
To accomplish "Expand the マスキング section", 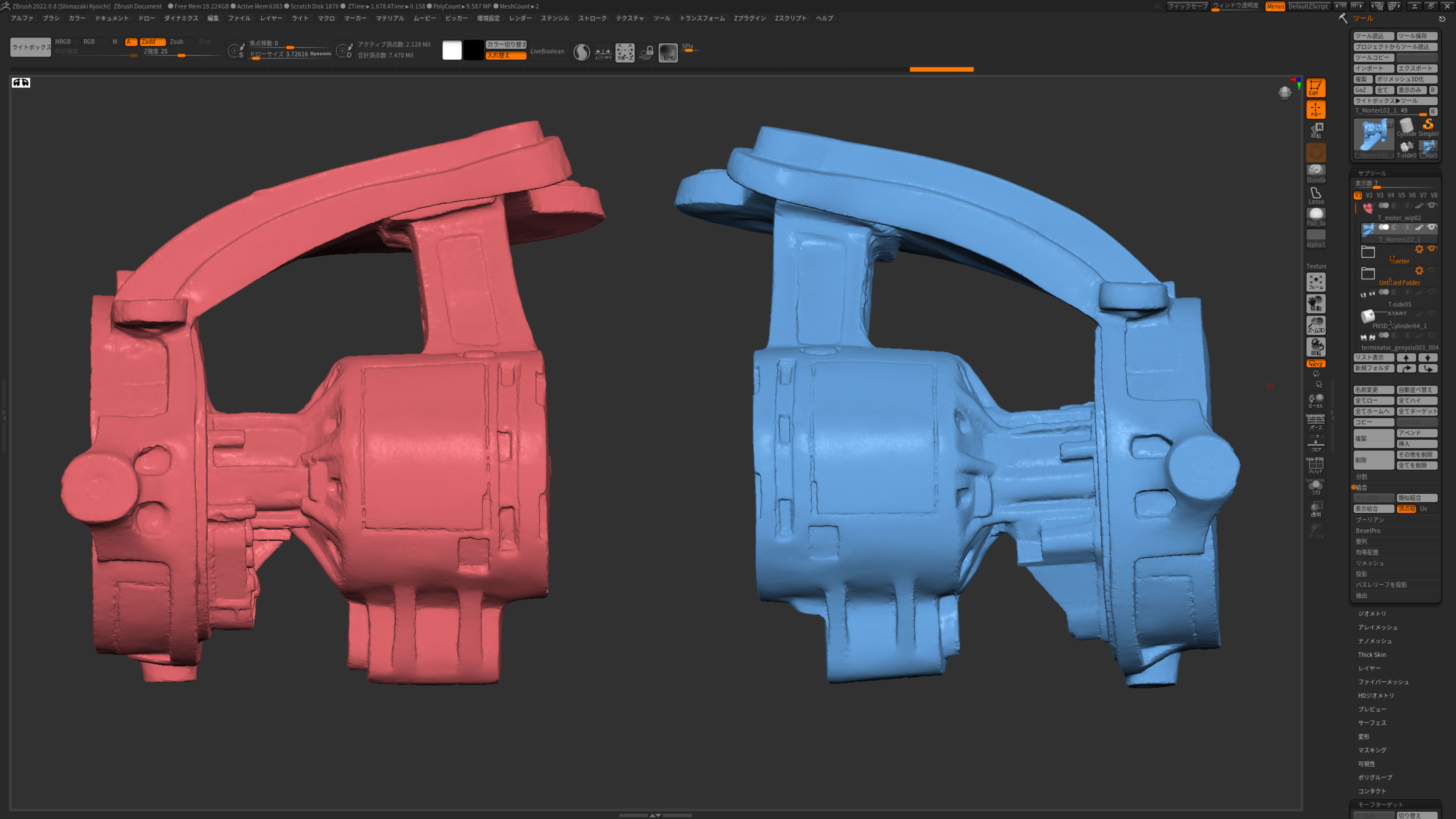I will pyautogui.click(x=1372, y=750).
